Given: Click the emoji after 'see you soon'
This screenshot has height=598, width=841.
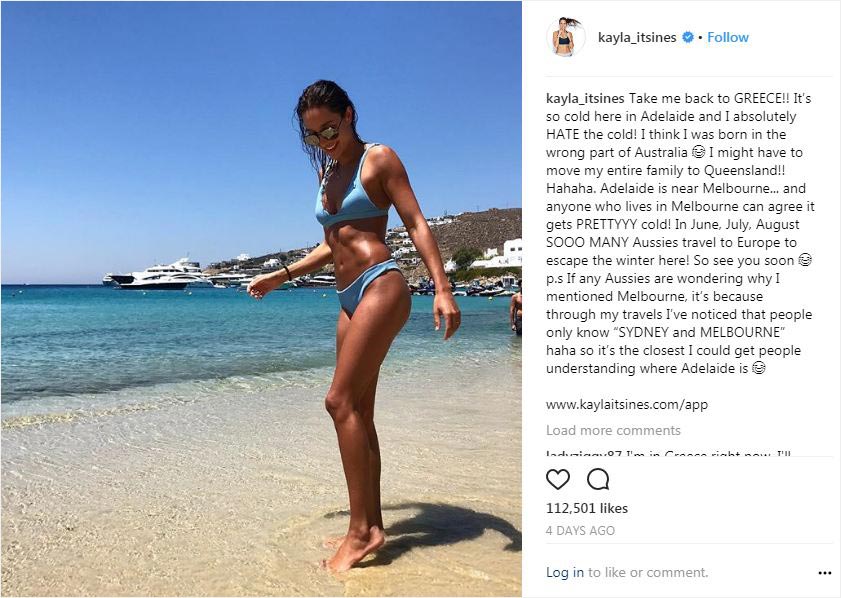Looking at the screenshot, I should pos(805,260).
